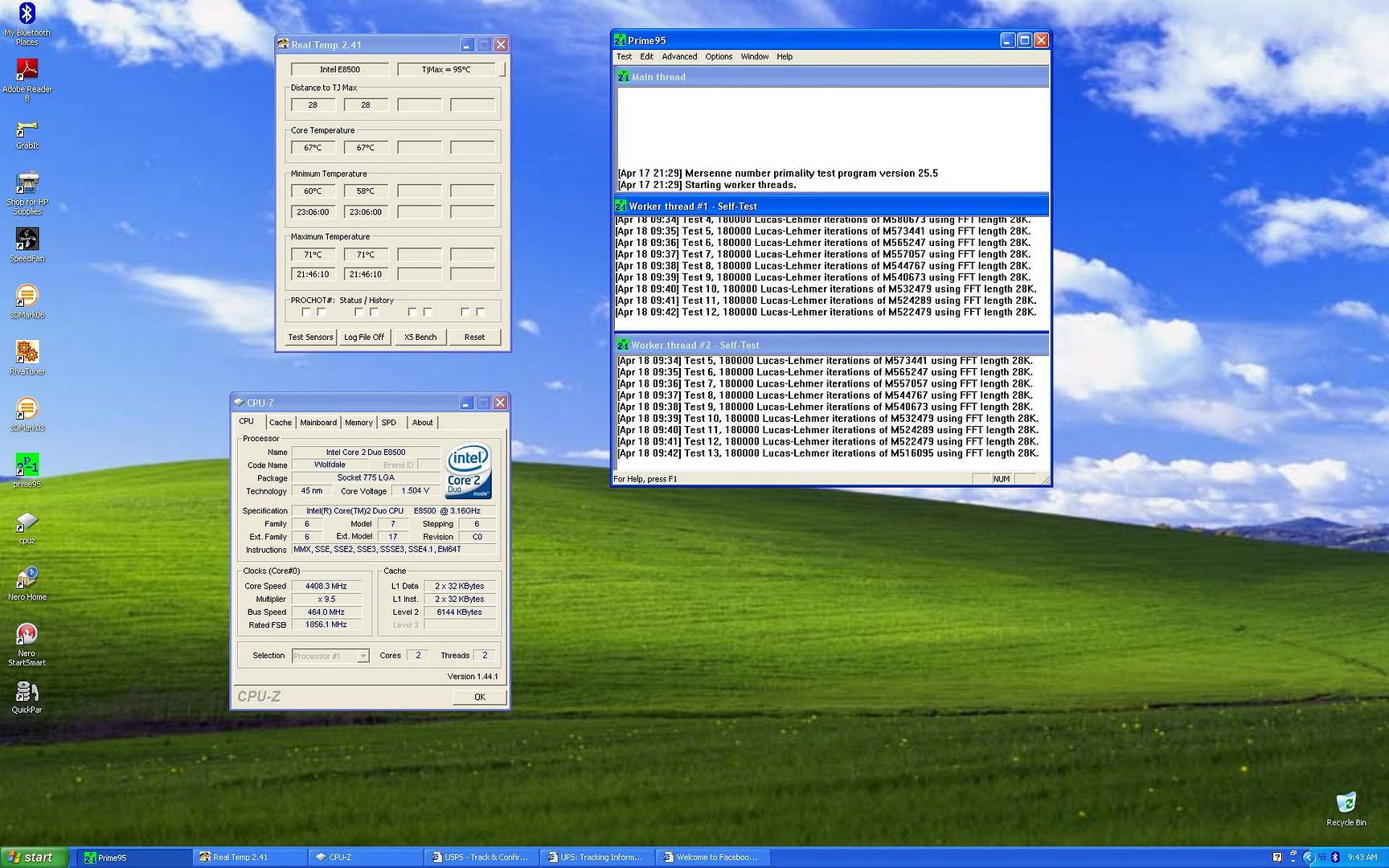Image resolution: width=1389 pixels, height=868 pixels.
Task: Open the language bar options arrow
Action: pos(1293,862)
